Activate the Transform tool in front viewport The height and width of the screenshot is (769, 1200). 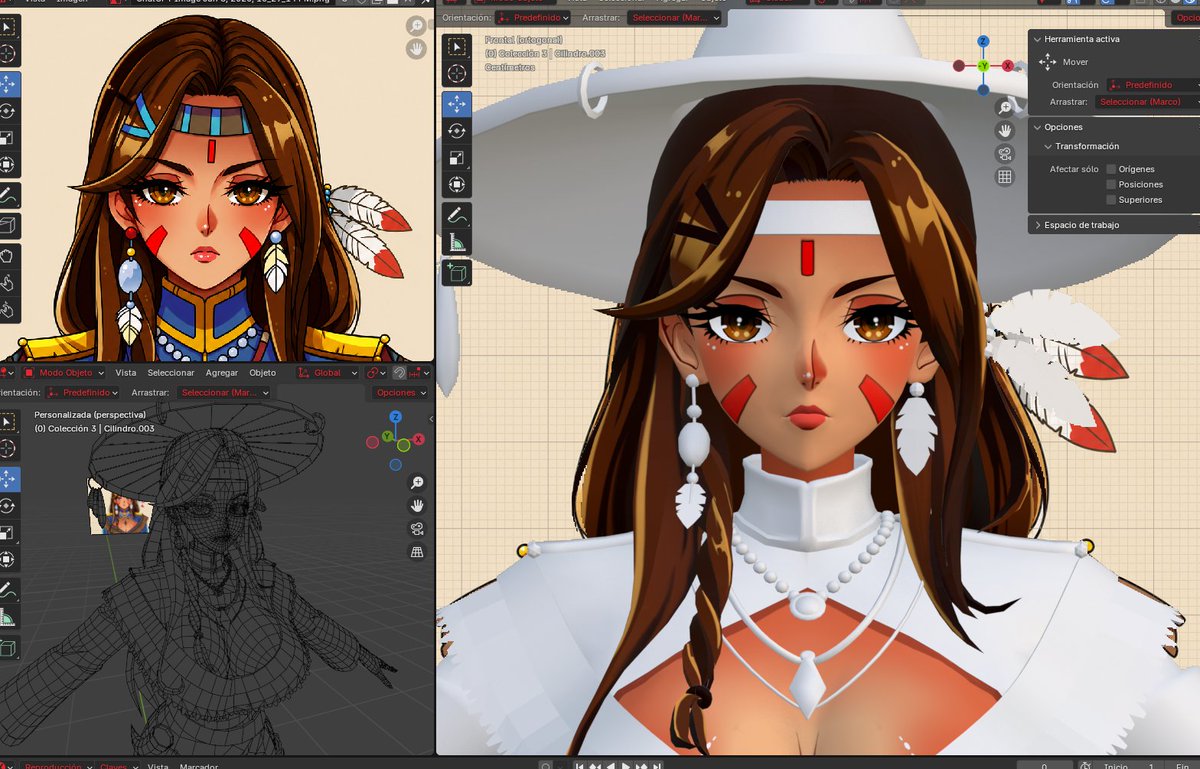[457, 185]
